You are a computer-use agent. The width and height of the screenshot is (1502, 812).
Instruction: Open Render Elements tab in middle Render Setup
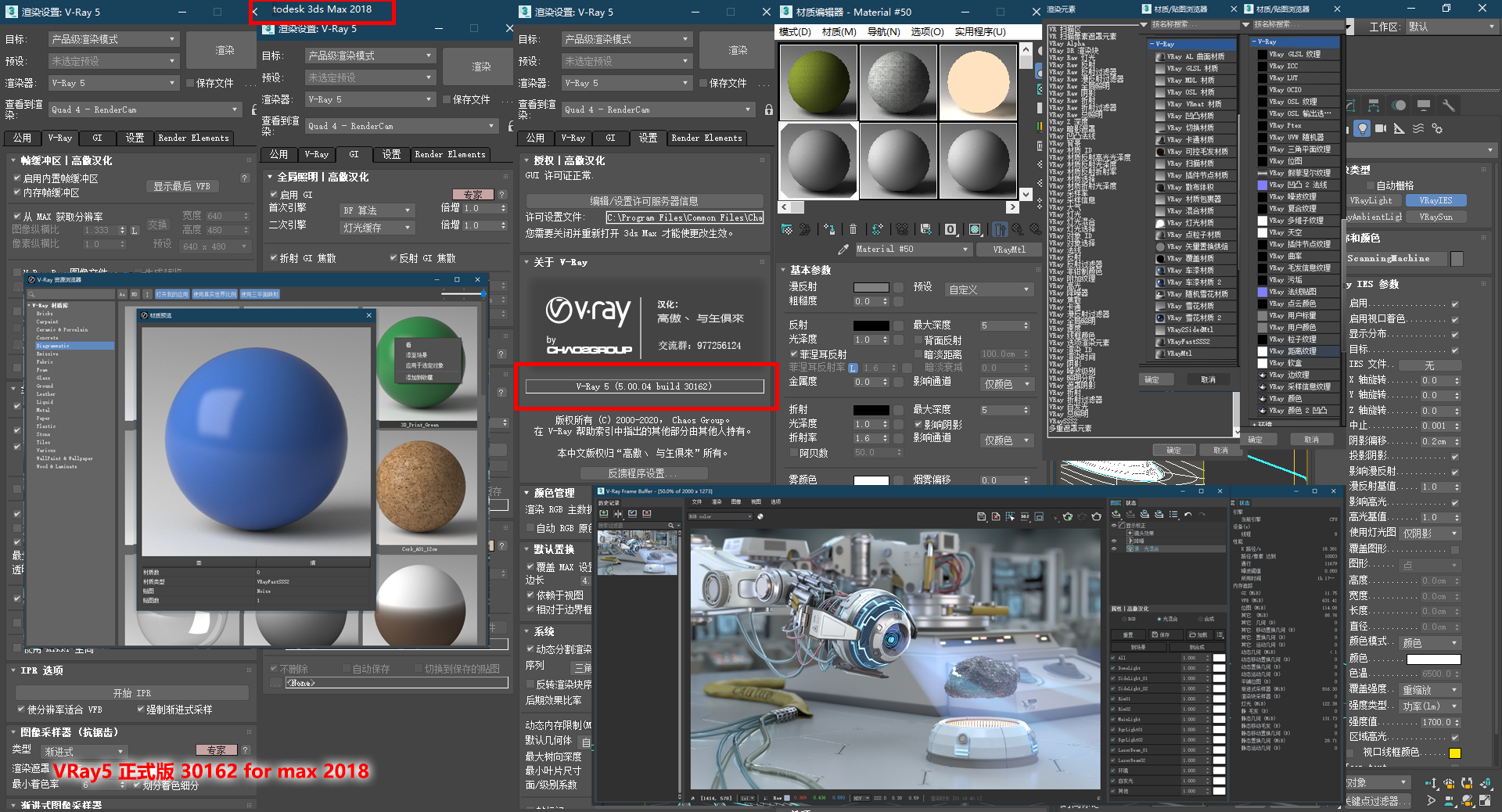[450, 154]
